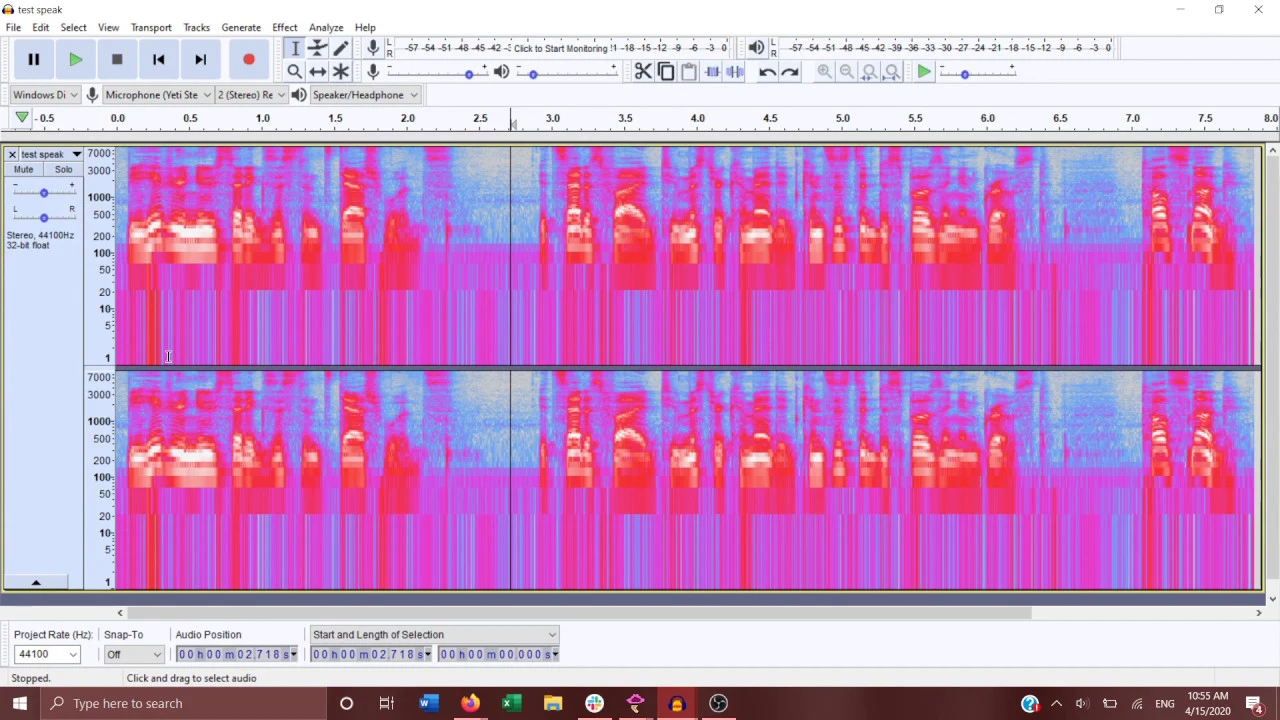Open Start and Length of Selection dropdown
1280x720 pixels.
433,635
